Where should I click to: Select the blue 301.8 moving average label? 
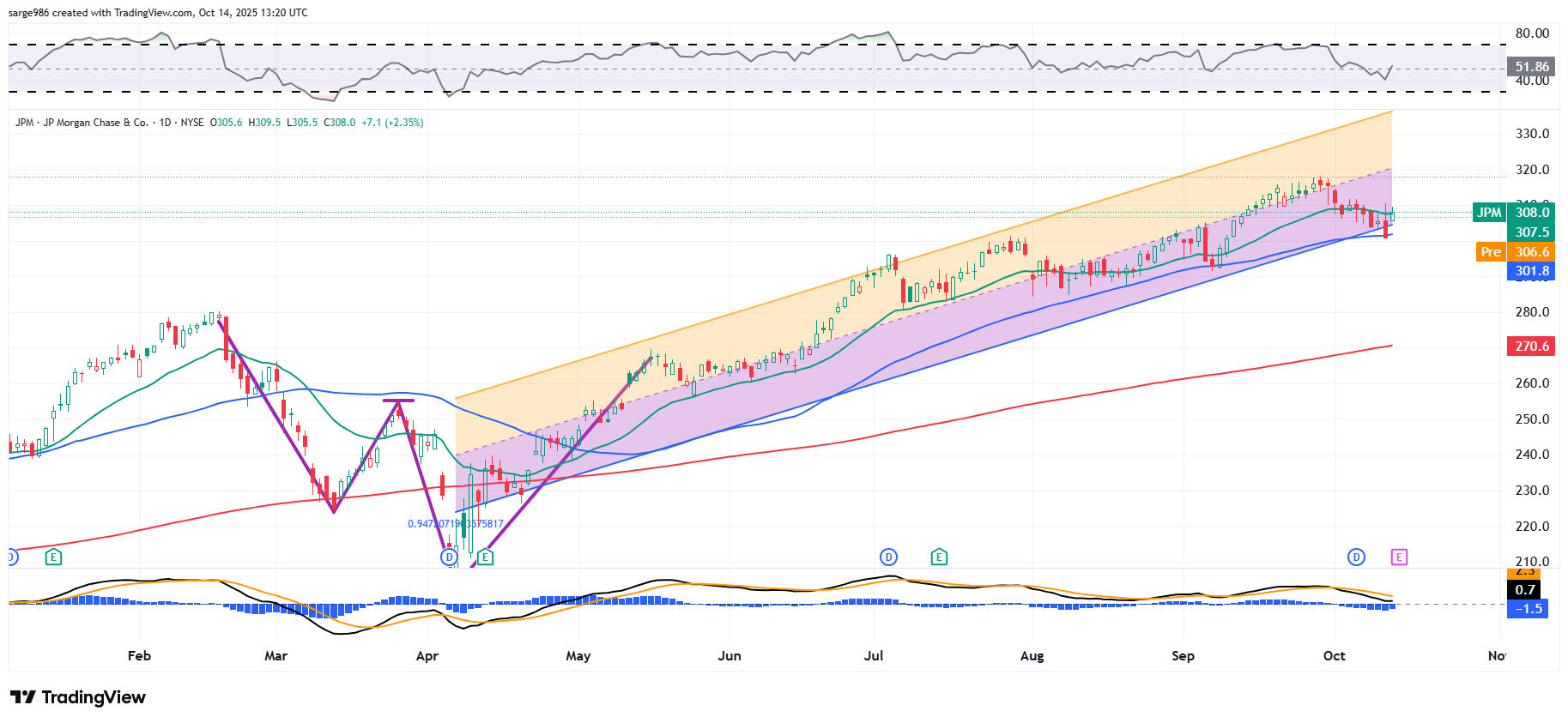[x=1532, y=271]
